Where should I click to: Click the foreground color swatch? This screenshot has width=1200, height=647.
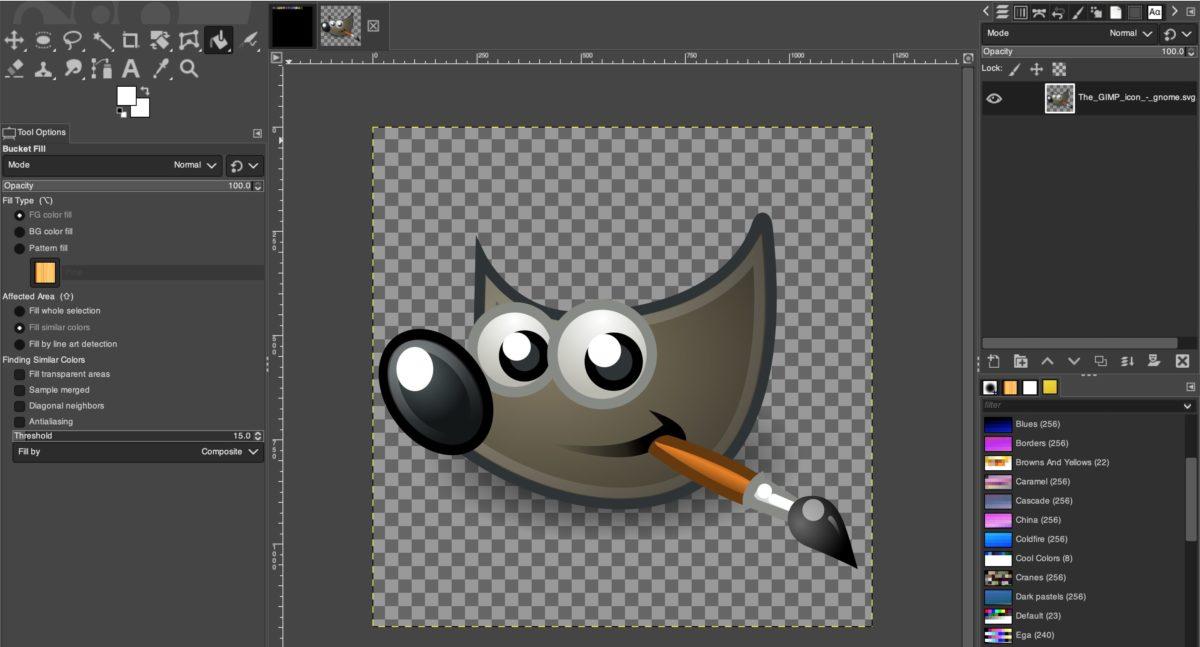point(126,96)
